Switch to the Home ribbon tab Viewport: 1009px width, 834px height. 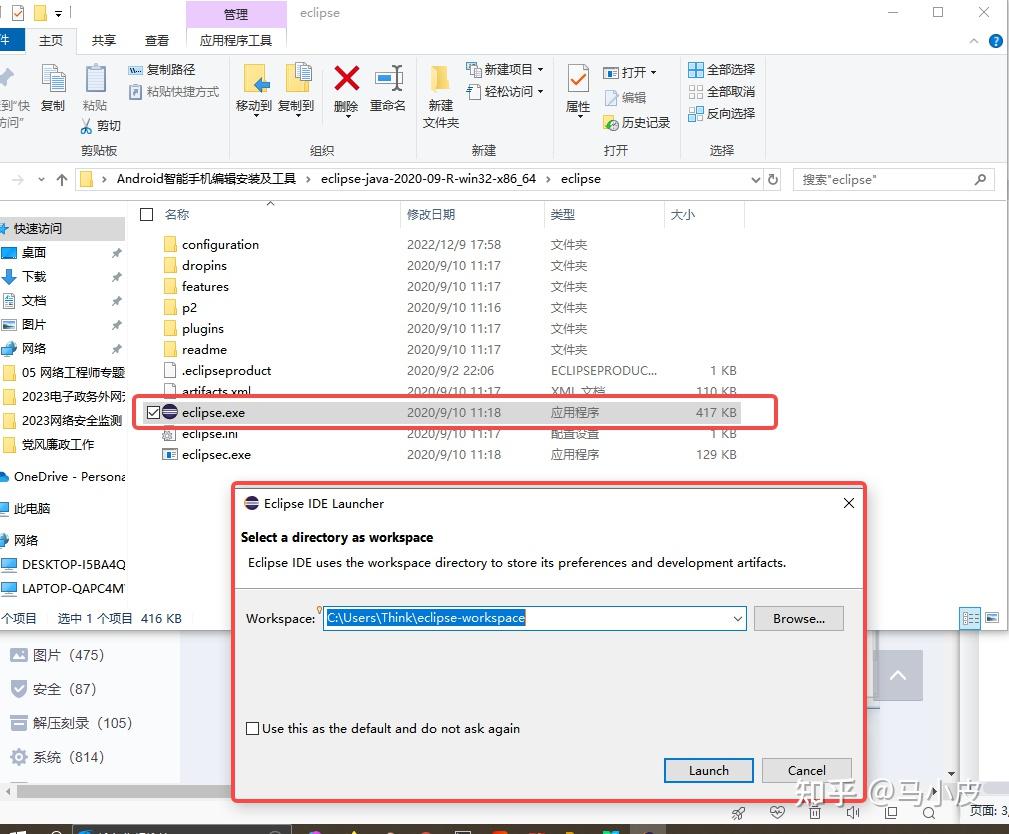pyautogui.click(x=51, y=41)
